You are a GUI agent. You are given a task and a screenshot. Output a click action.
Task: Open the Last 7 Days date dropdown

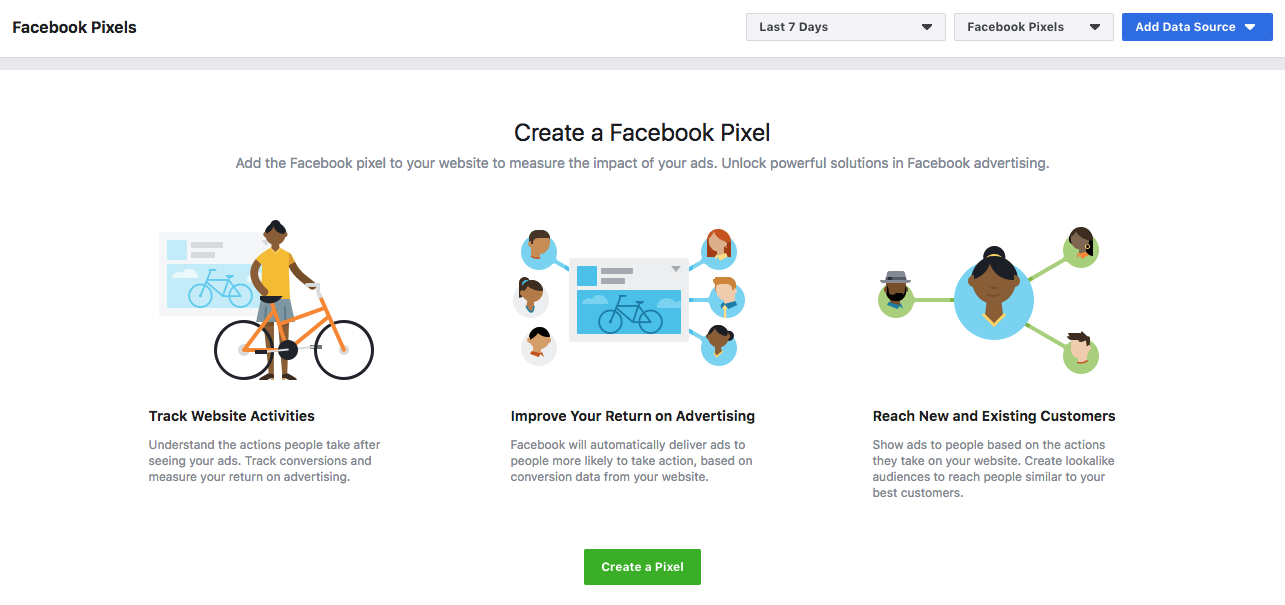[845, 27]
